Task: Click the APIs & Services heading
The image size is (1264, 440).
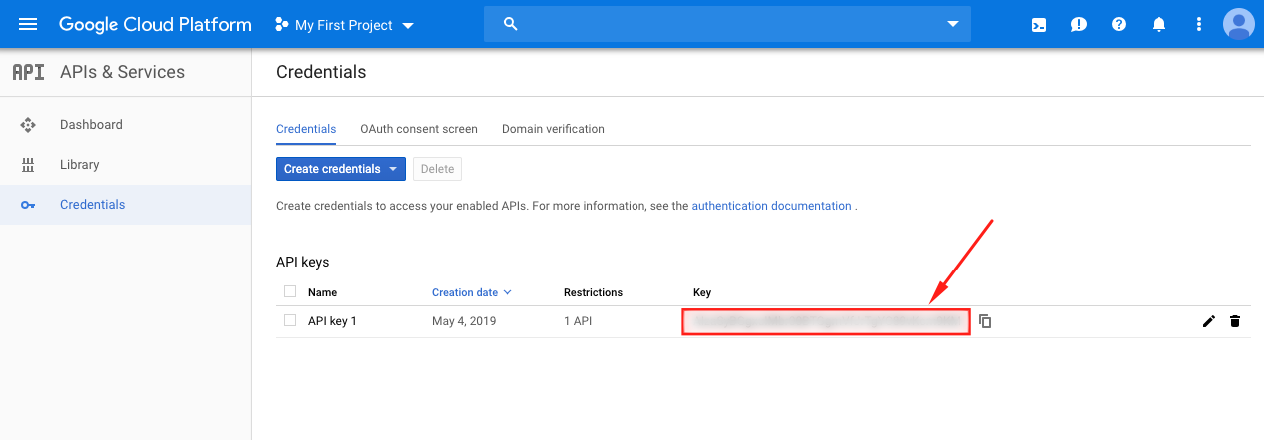Action: 122,72
